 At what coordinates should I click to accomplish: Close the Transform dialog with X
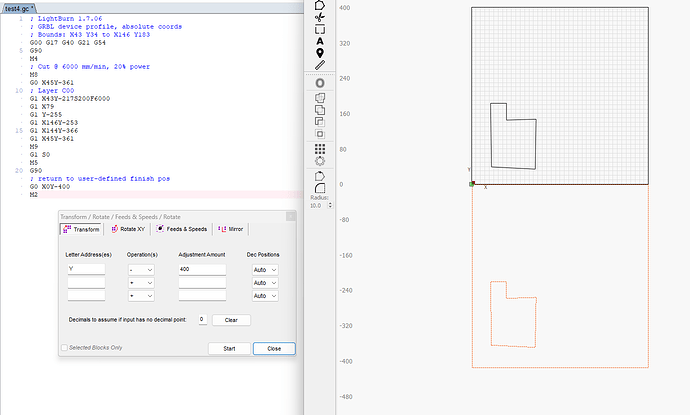coord(290,216)
